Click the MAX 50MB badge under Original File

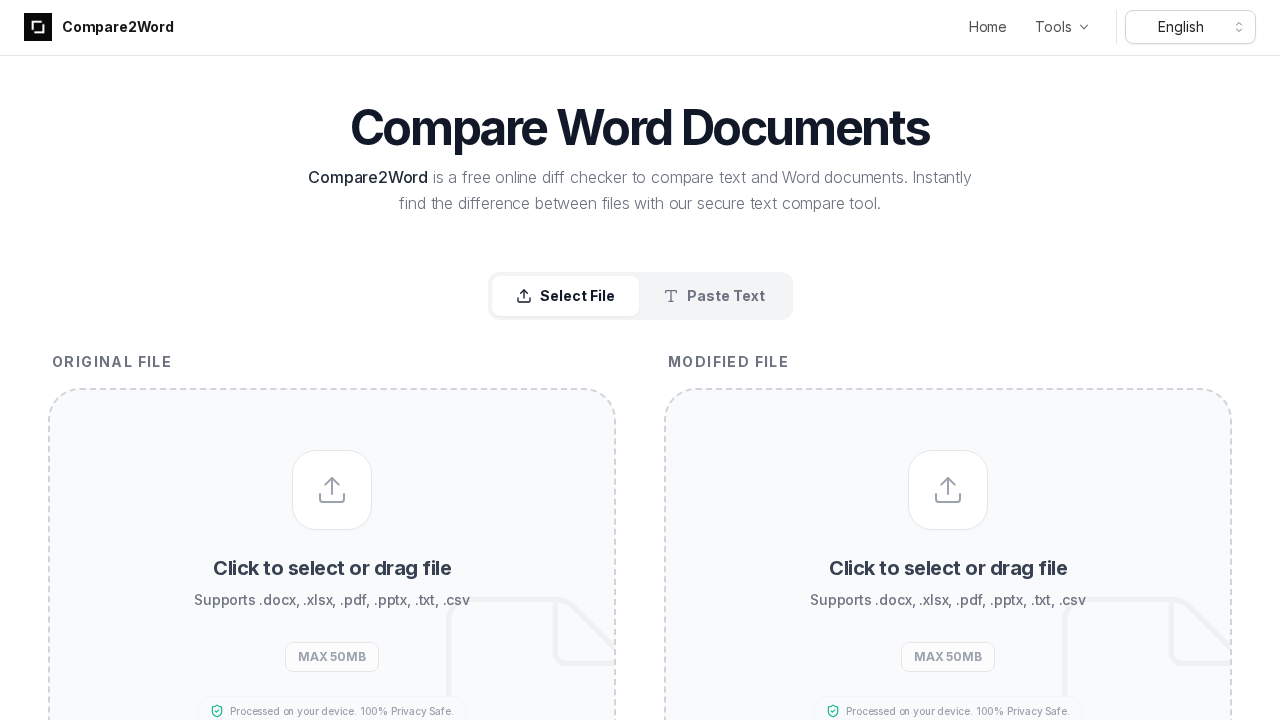(332, 657)
